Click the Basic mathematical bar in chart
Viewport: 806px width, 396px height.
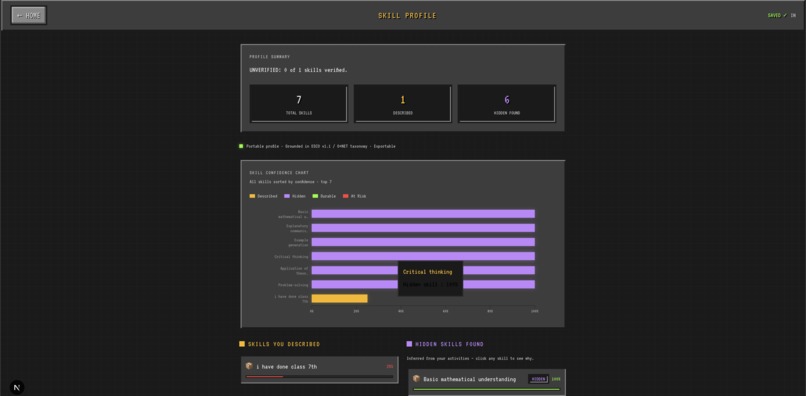(423, 213)
